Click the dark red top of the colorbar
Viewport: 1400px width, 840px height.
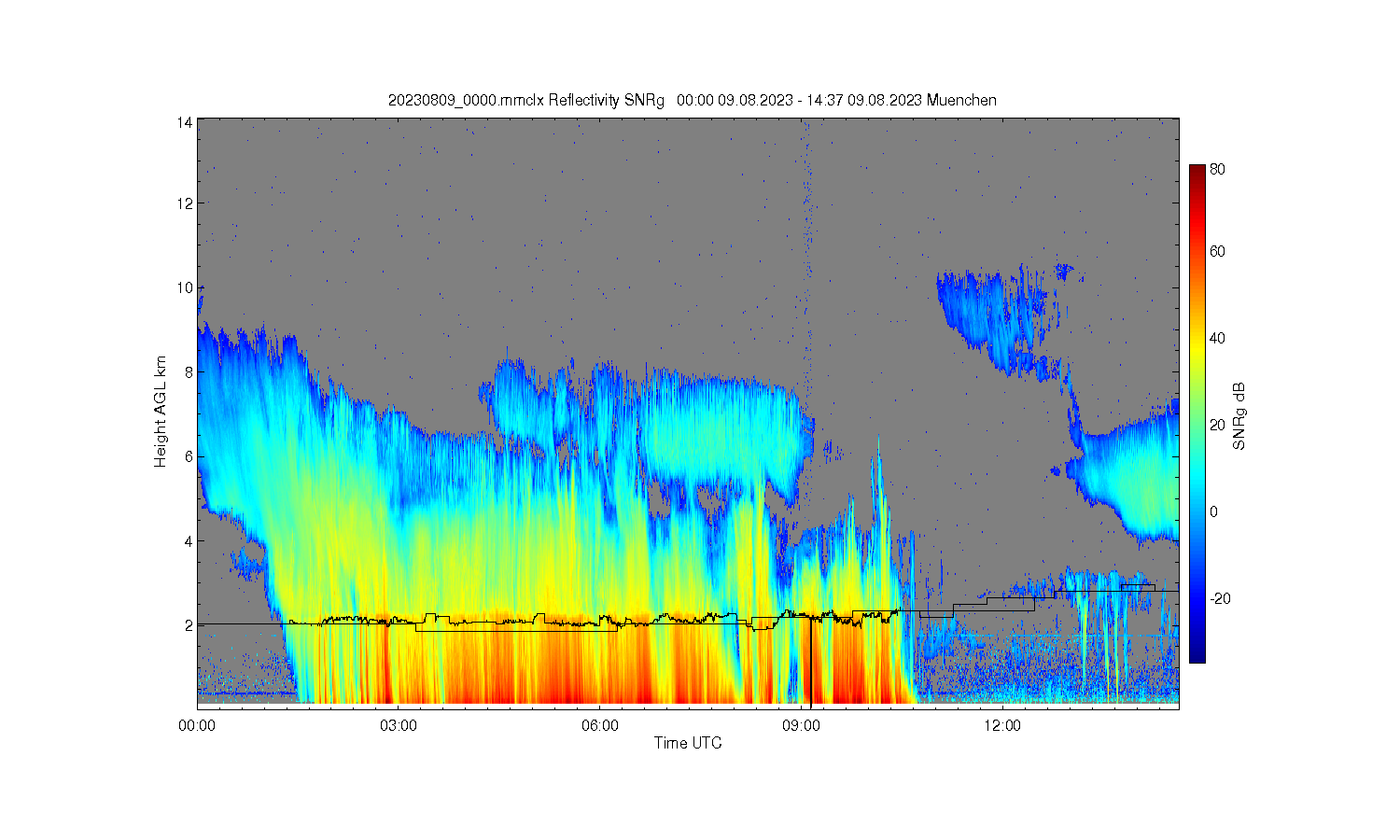pos(1197,171)
